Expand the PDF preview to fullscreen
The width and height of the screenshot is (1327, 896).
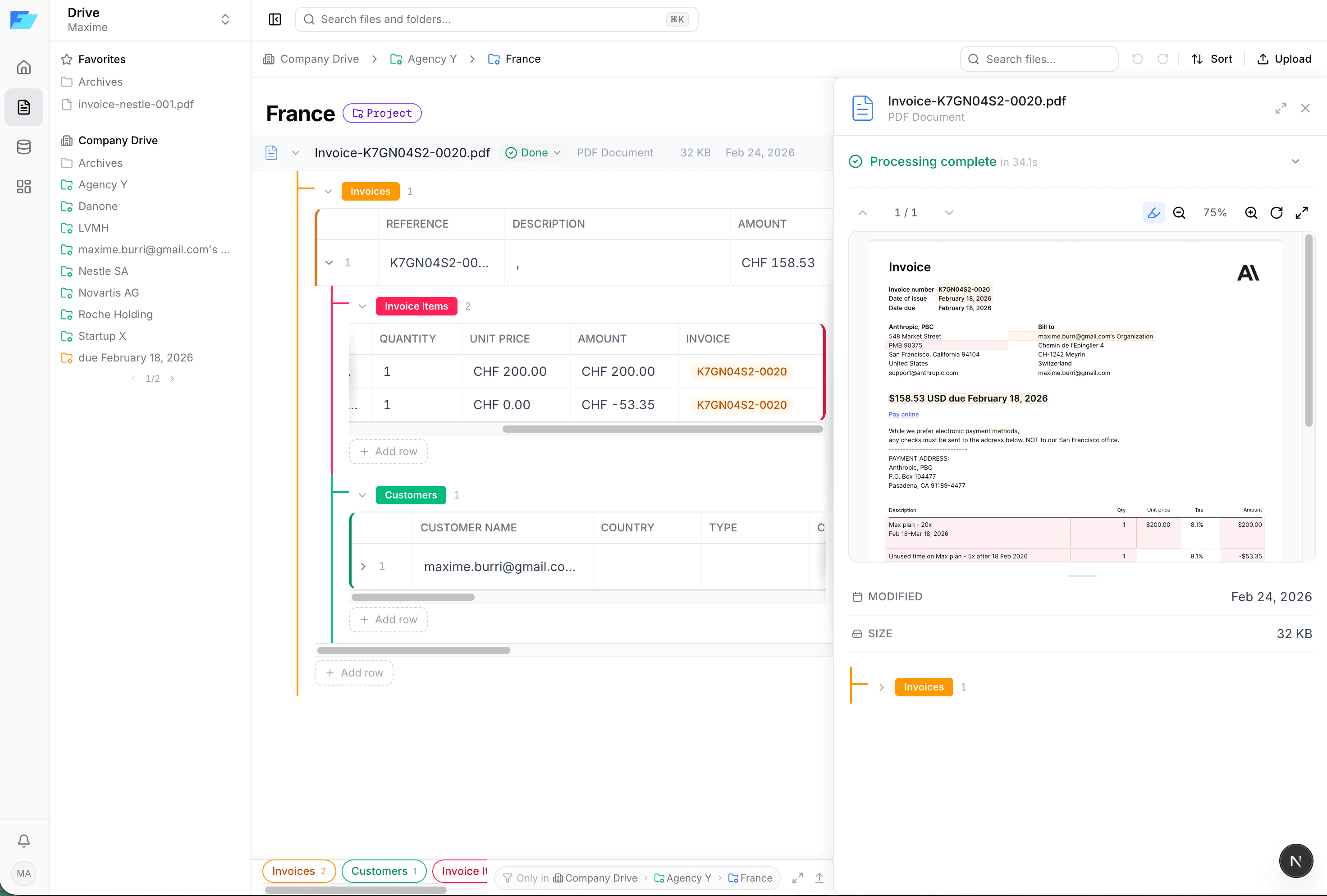(x=1303, y=212)
